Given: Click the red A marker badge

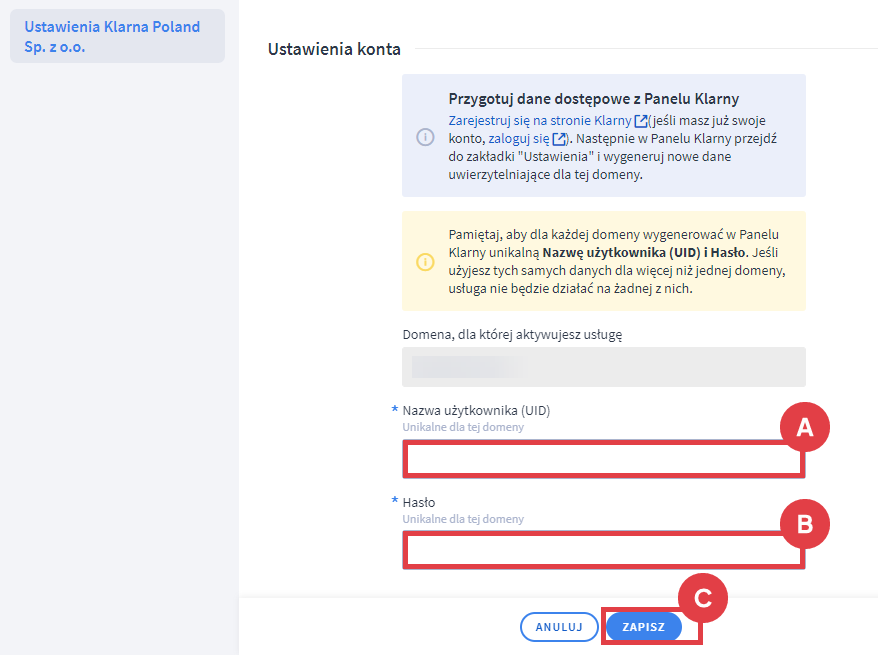Looking at the screenshot, I should click(x=805, y=429).
